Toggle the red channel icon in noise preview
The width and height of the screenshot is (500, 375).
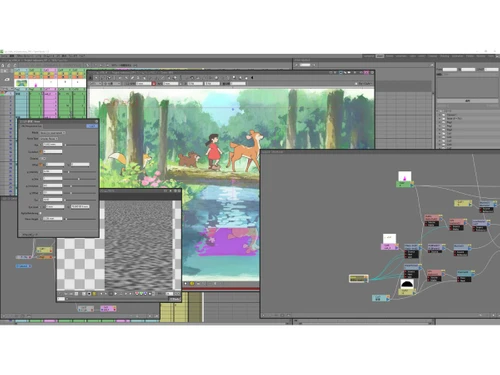(x=137, y=294)
